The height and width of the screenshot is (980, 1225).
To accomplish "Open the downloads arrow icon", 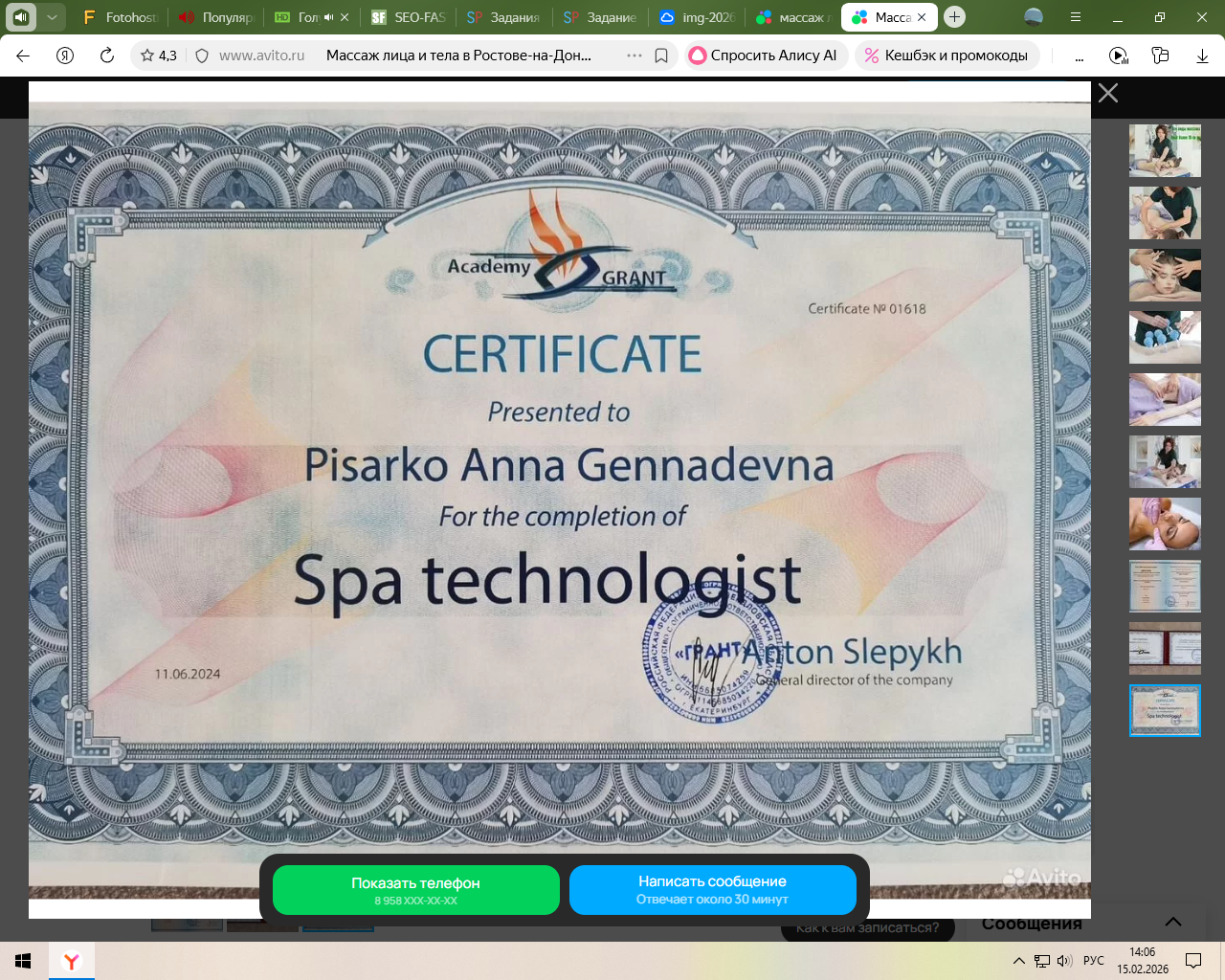I will coord(1202,56).
